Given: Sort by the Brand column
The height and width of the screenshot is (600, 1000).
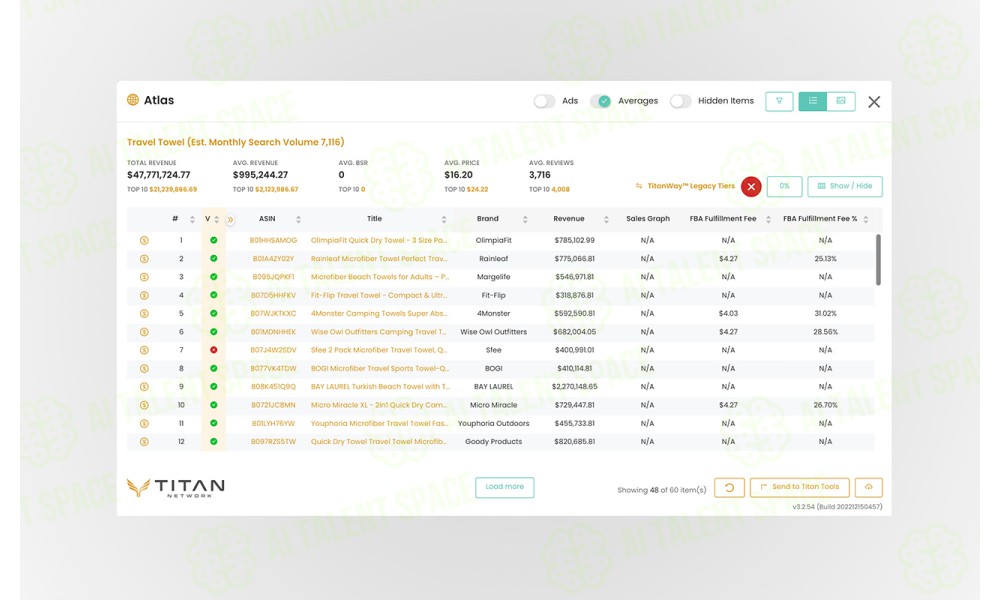Looking at the screenshot, I should tap(525, 219).
